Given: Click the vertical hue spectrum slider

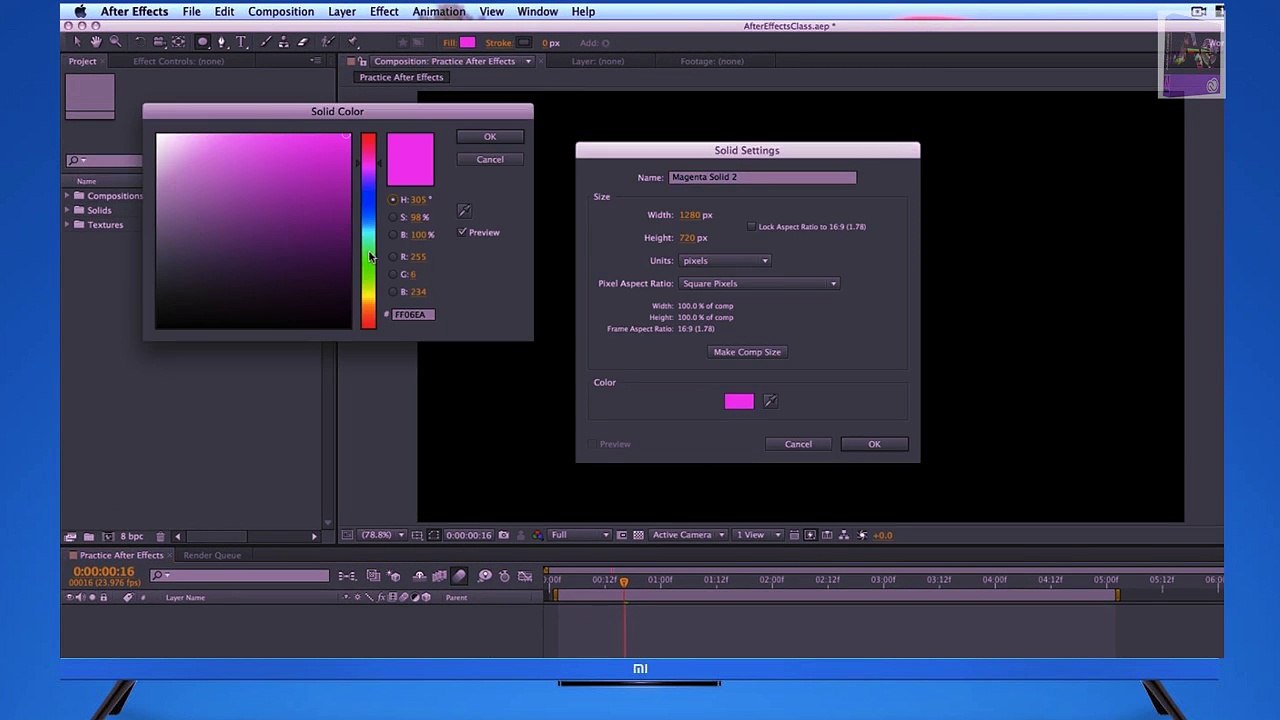Looking at the screenshot, I should tap(368, 230).
